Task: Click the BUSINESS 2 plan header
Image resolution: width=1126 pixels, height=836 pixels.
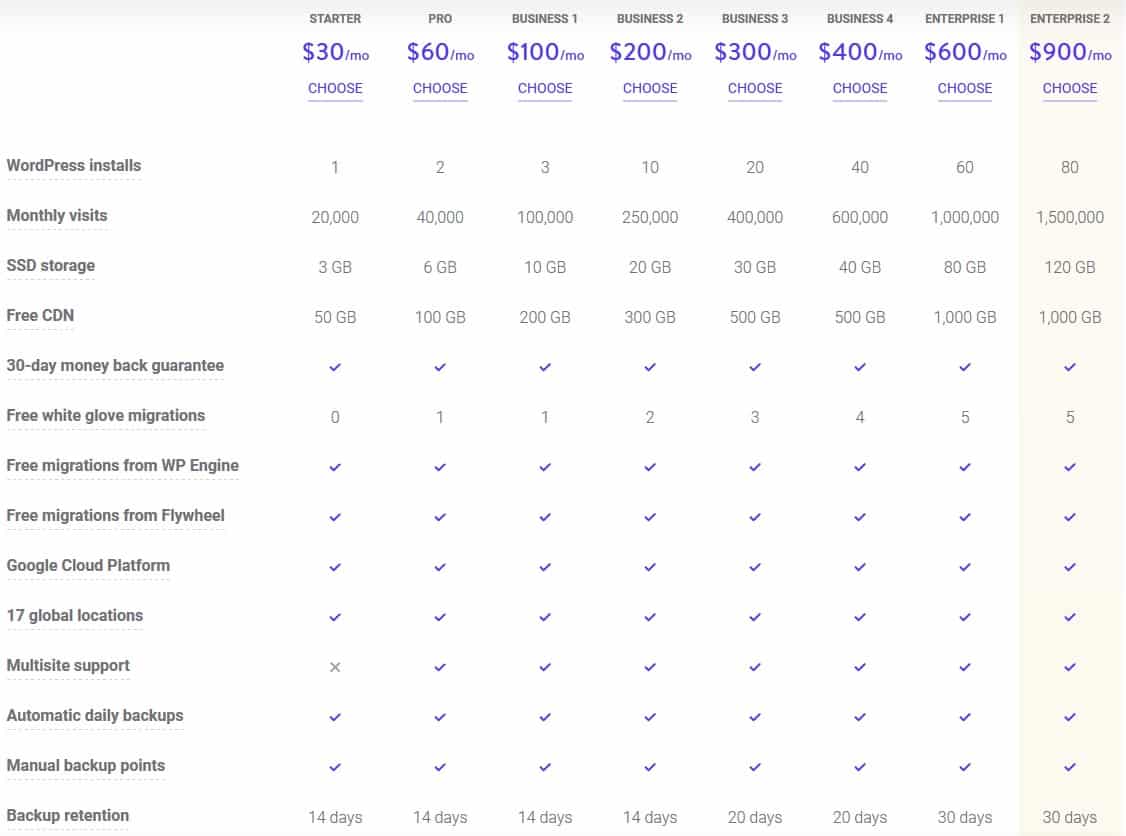Action: (x=649, y=19)
